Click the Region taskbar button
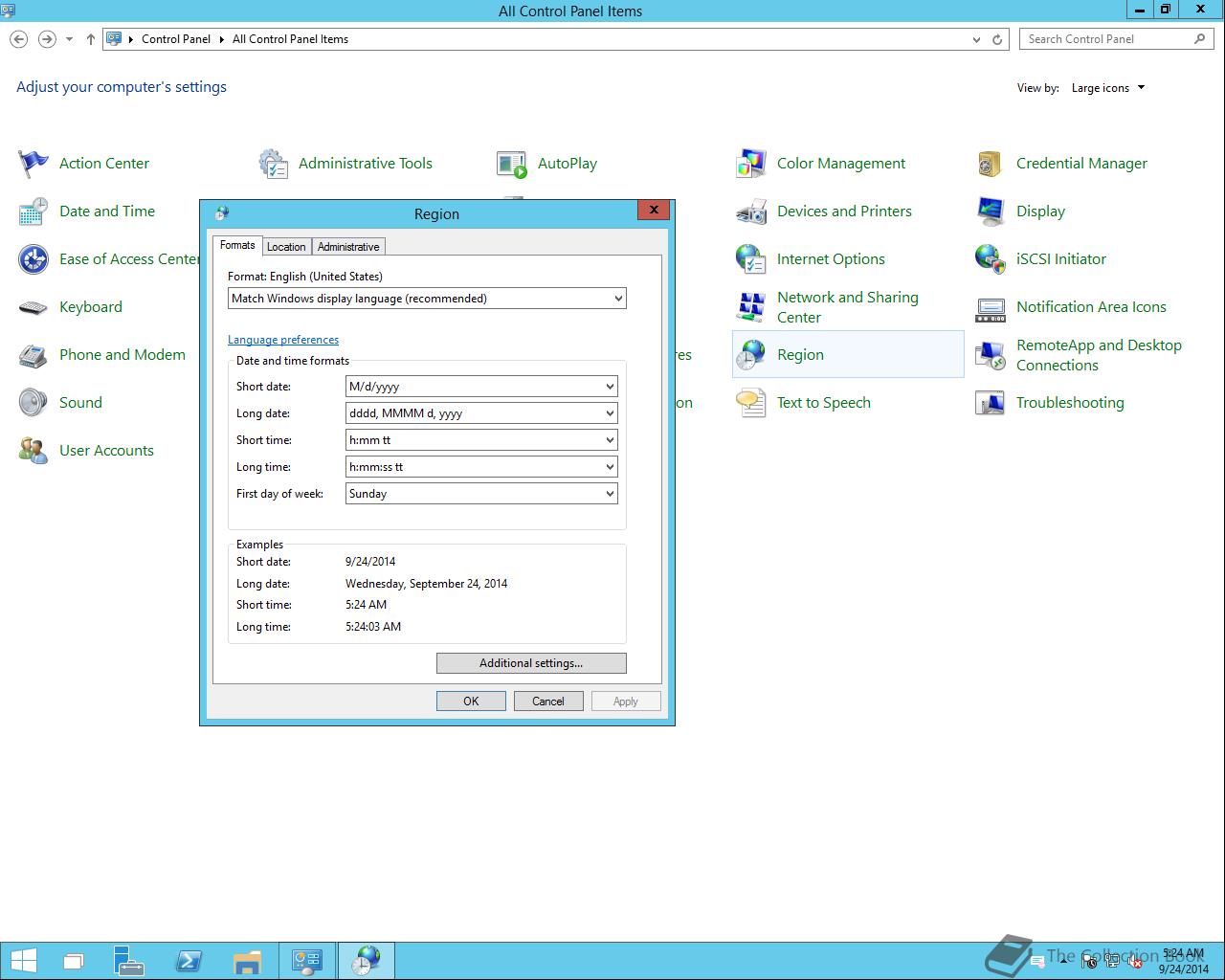 click(366, 961)
